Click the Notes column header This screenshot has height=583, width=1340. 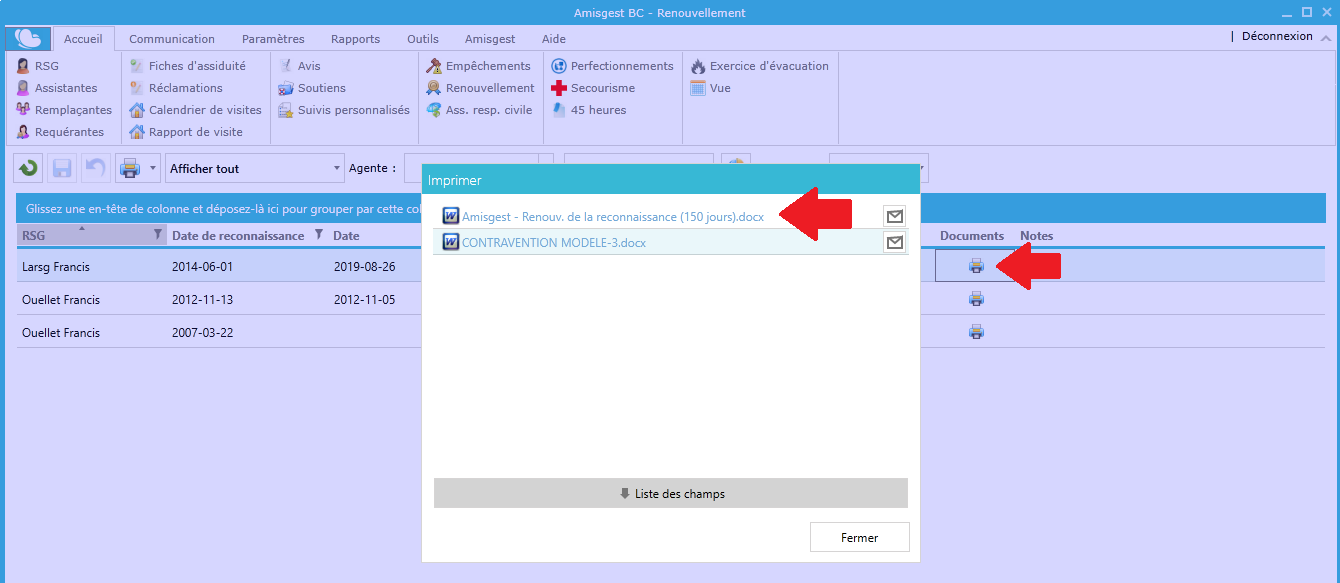point(1036,236)
